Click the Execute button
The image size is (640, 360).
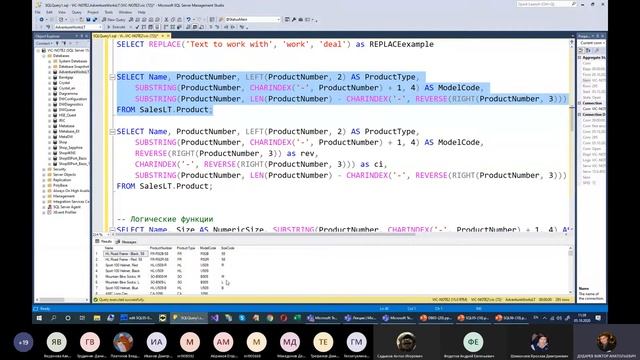(116, 27)
